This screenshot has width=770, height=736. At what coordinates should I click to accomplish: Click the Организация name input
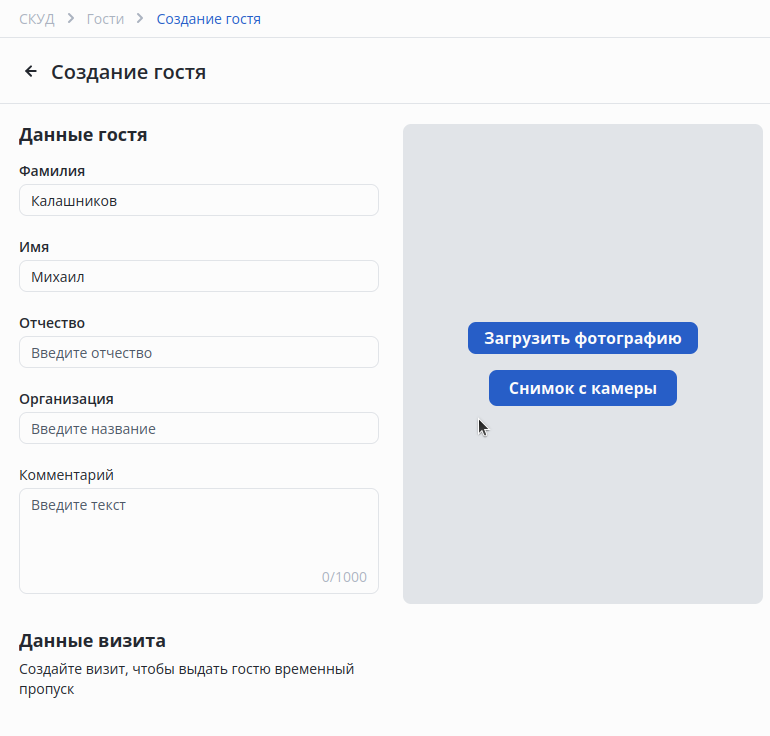(x=199, y=428)
